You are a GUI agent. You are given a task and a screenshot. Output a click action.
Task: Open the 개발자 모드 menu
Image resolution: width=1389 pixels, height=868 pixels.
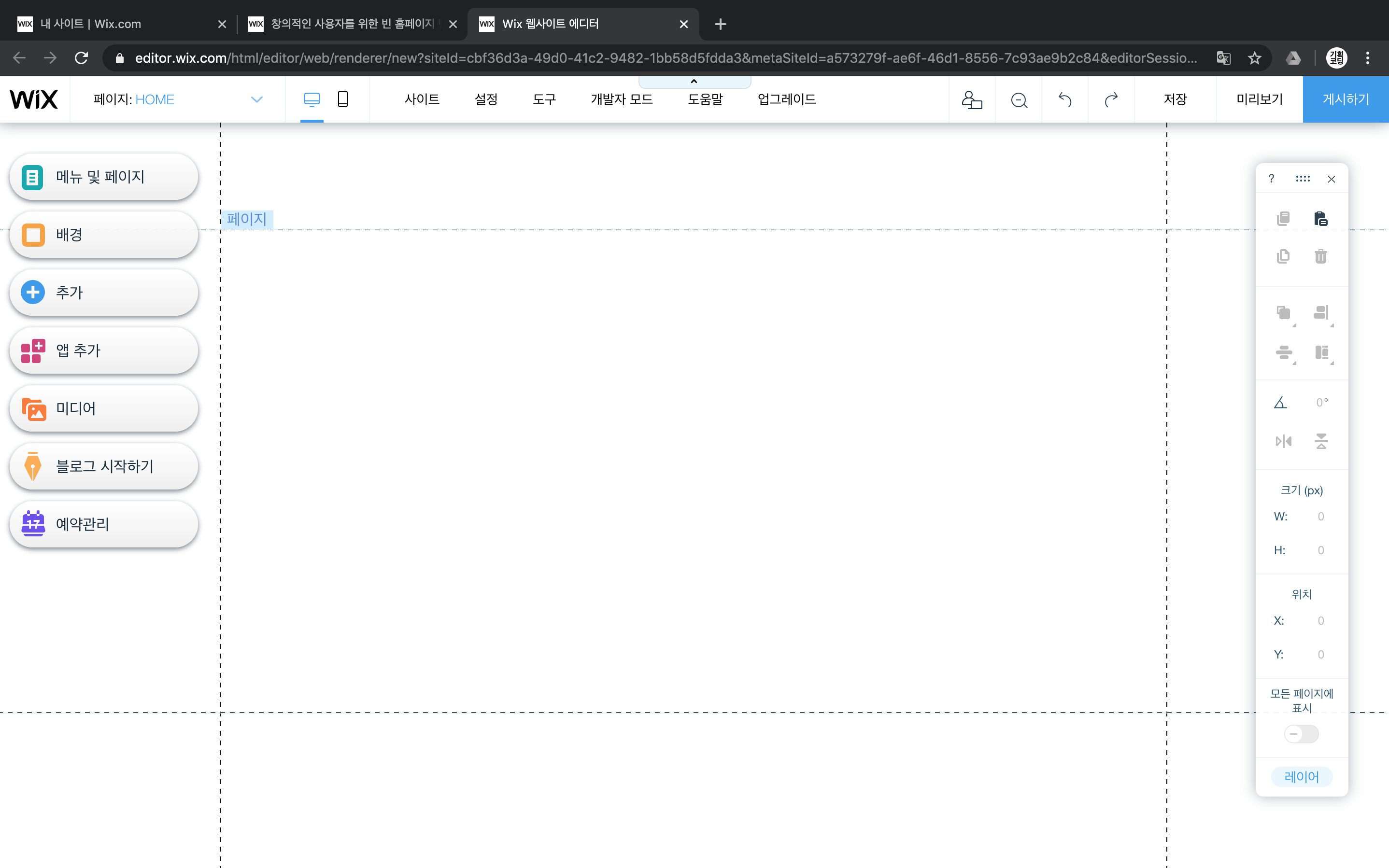click(x=621, y=99)
